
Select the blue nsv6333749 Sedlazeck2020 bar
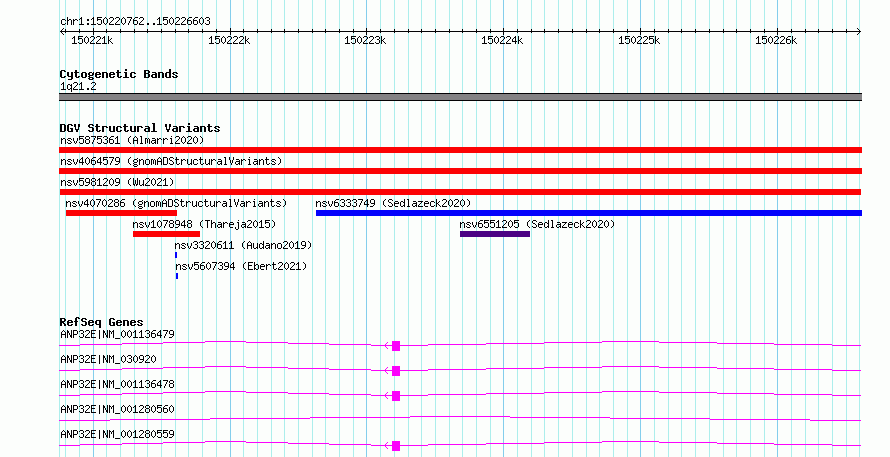point(589,213)
